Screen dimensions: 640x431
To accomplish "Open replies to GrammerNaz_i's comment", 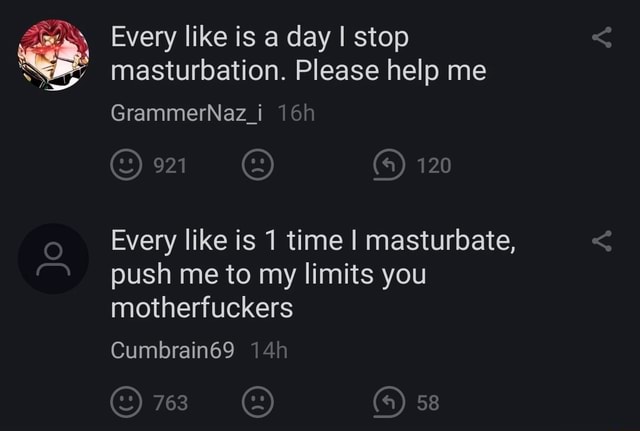I will 389,165.
